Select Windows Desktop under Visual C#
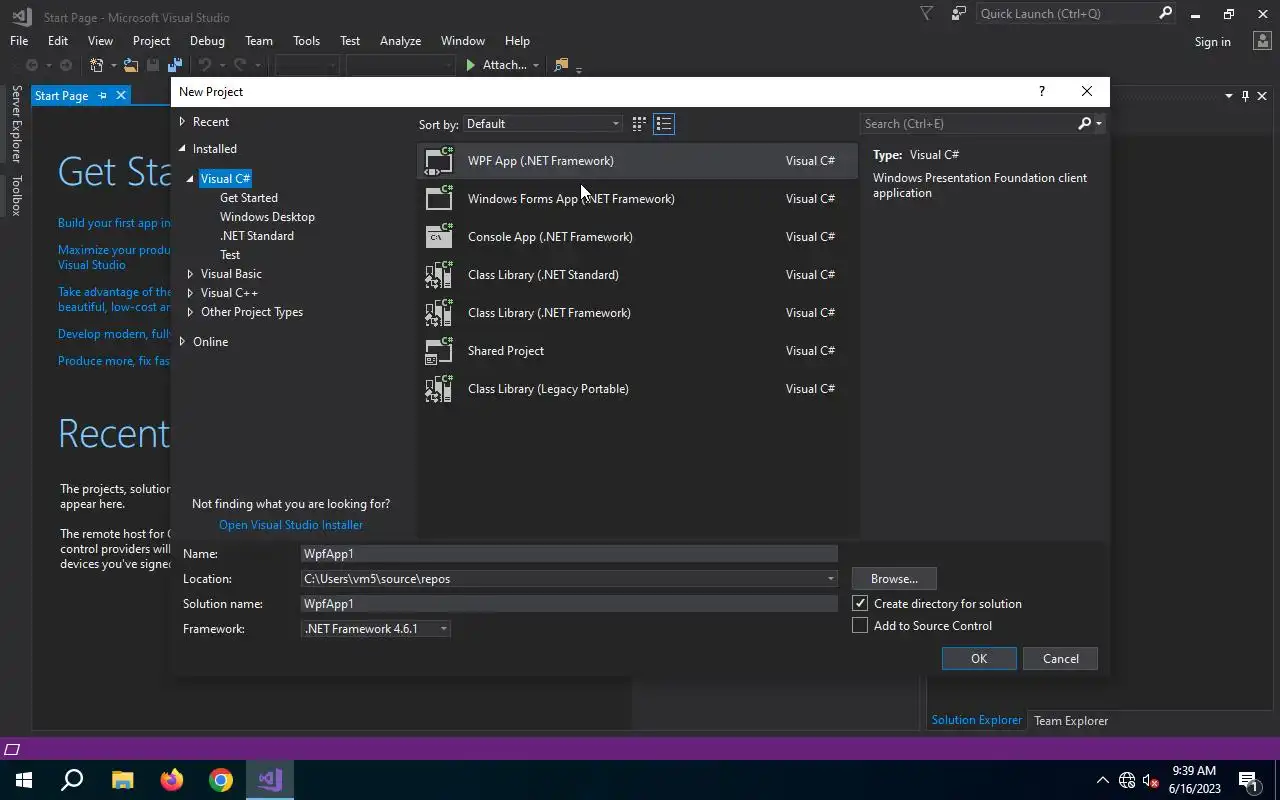This screenshot has height=800, width=1280. click(x=267, y=217)
